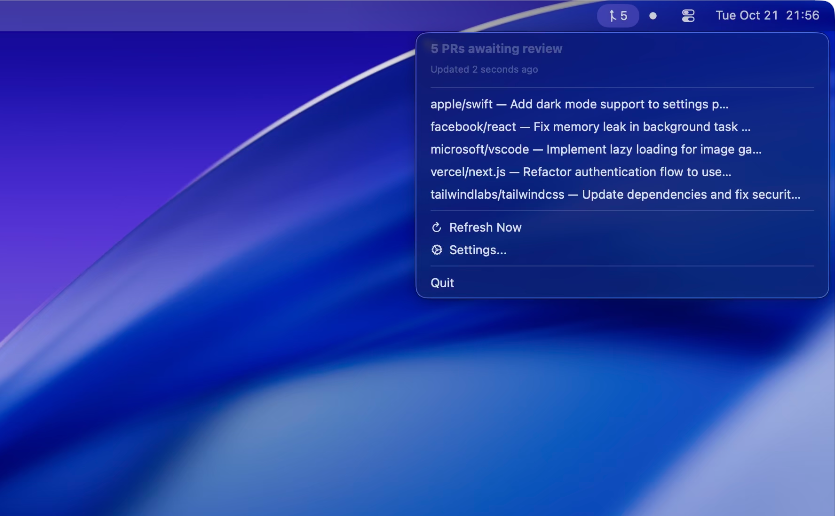Viewport: 837px width, 516px height.
Task: Open the PR counter menu bar icon
Action: click(x=618, y=16)
